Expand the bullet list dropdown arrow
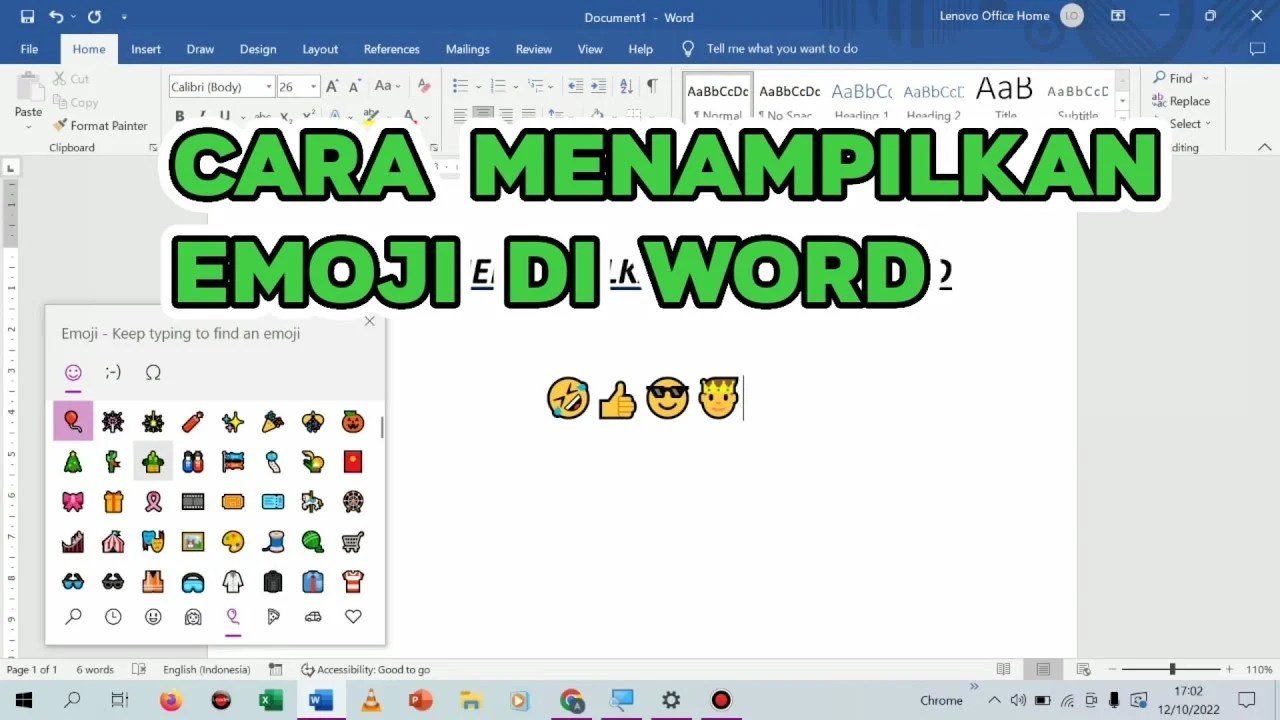 click(x=478, y=87)
